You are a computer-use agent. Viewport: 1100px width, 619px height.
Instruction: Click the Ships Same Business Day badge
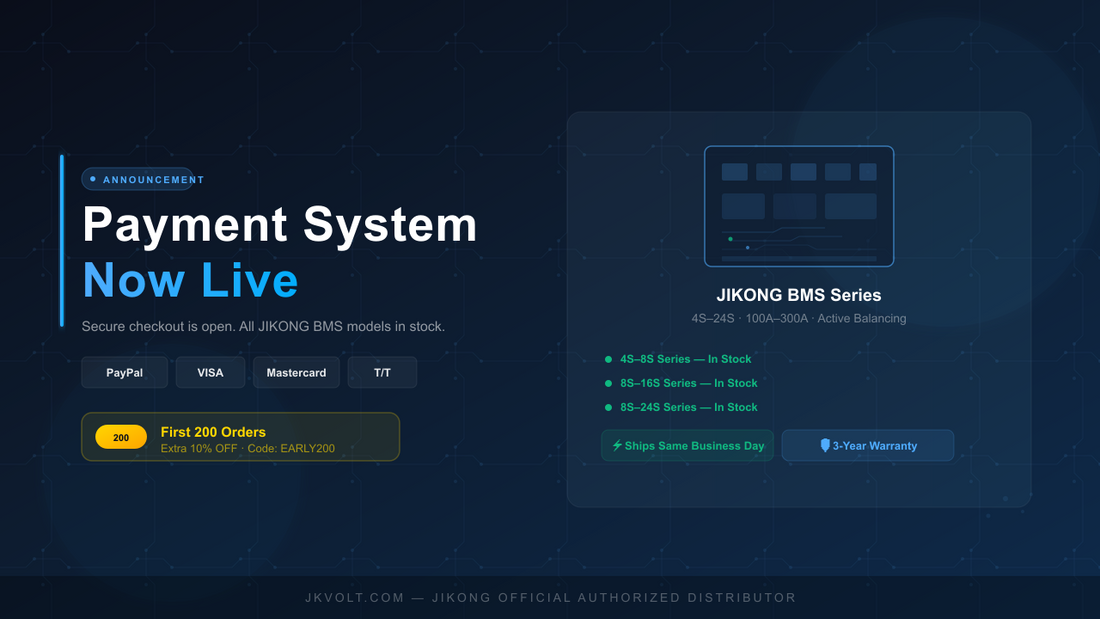tap(688, 446)
